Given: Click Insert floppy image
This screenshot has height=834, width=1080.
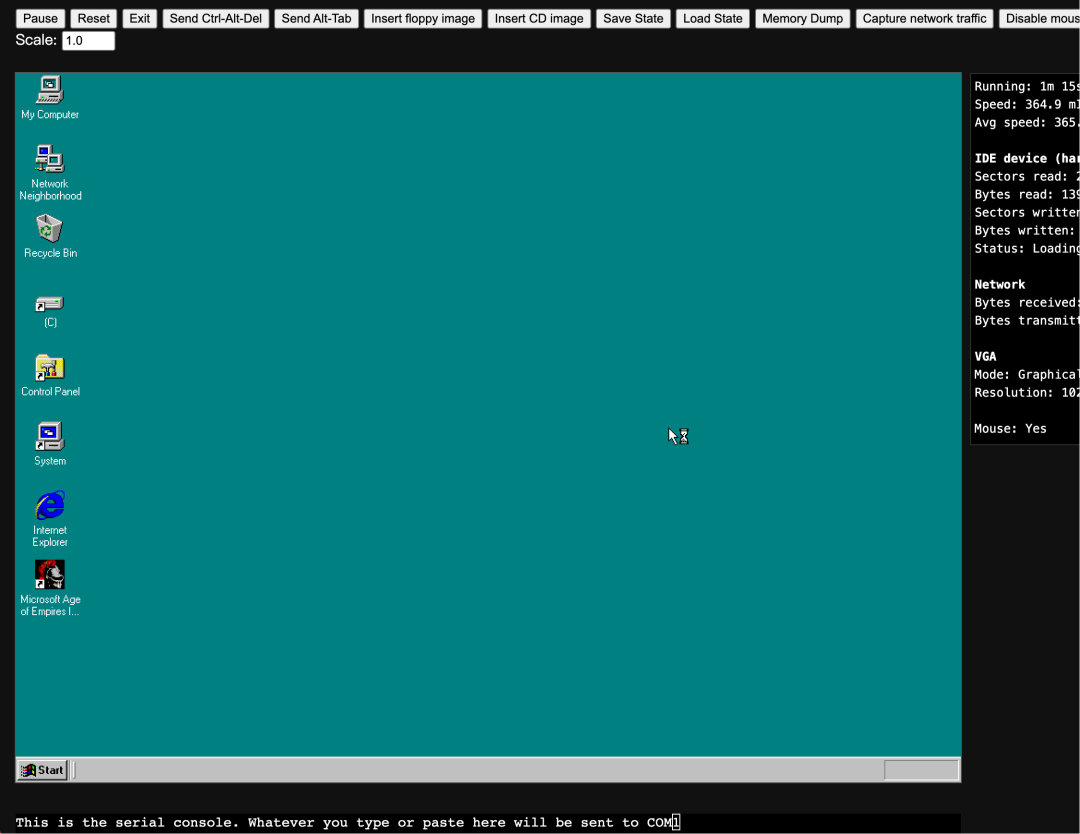Looking at the screenshot, I should click(x=423, y=19).
